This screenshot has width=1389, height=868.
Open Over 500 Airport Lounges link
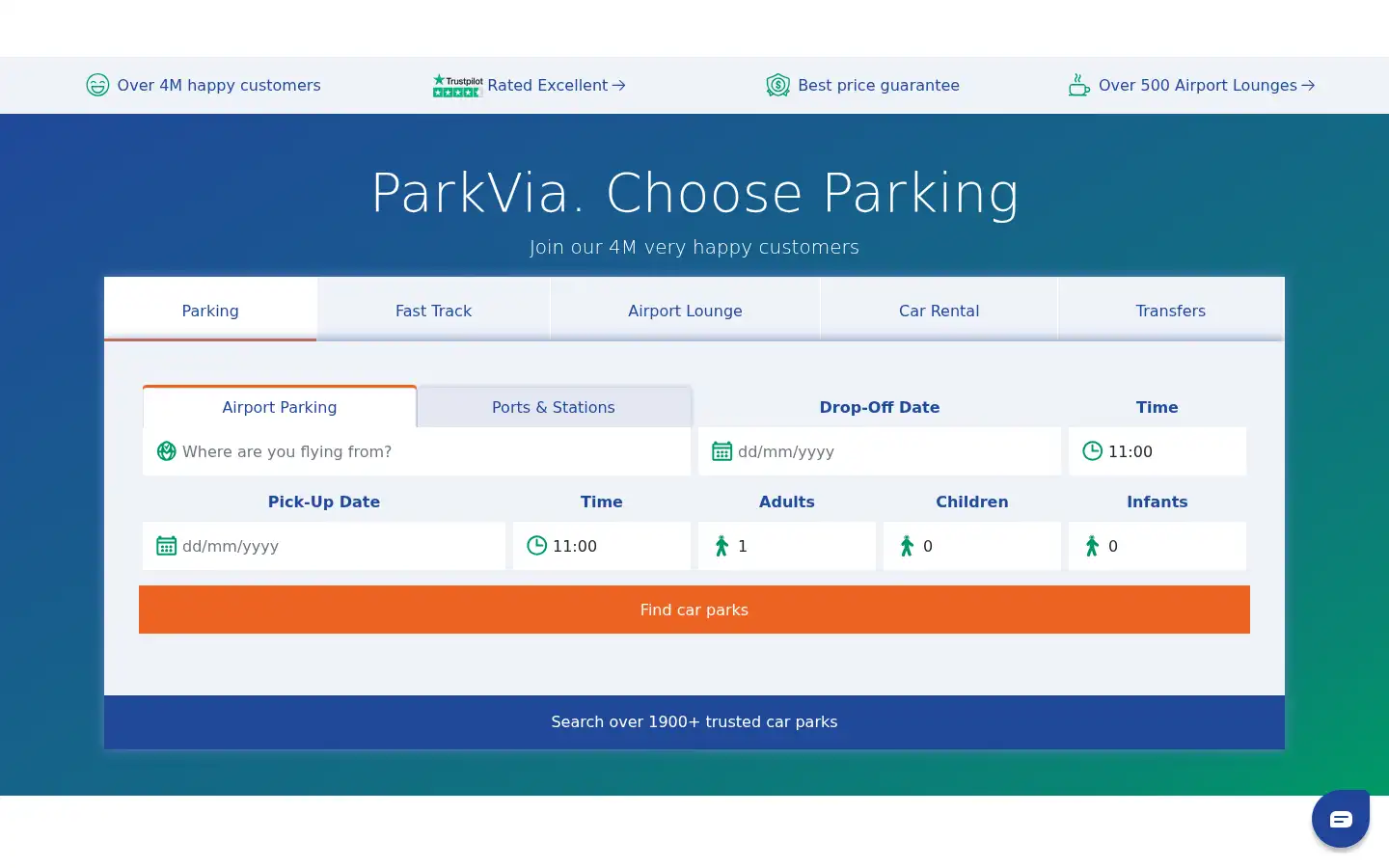click(x=1207, y=85)
